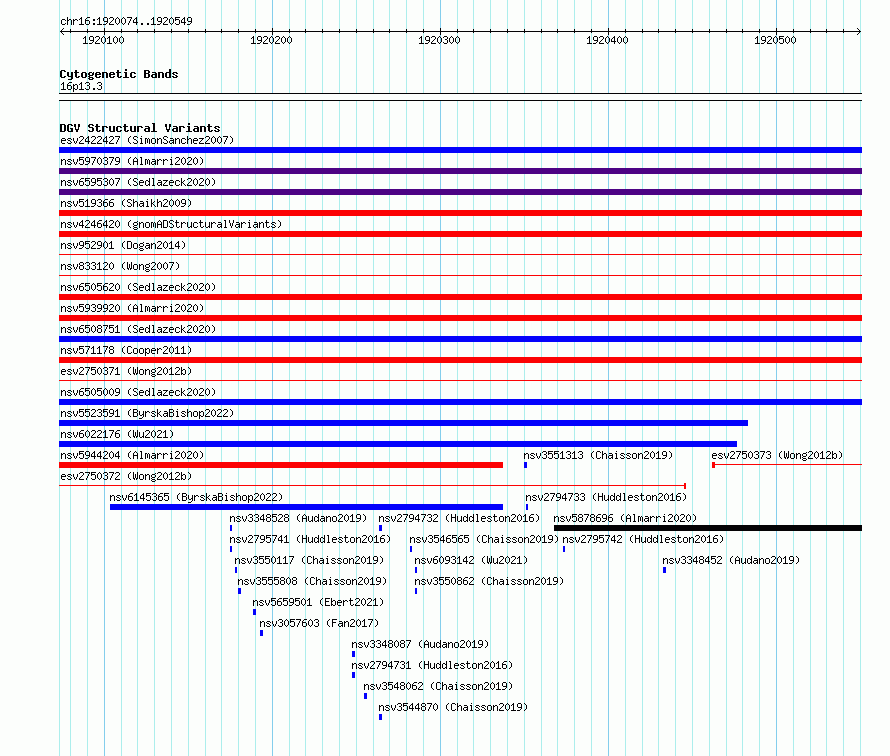Select the 16p13.3 band label
Viewport: 890px width, 756px height.
81,86
